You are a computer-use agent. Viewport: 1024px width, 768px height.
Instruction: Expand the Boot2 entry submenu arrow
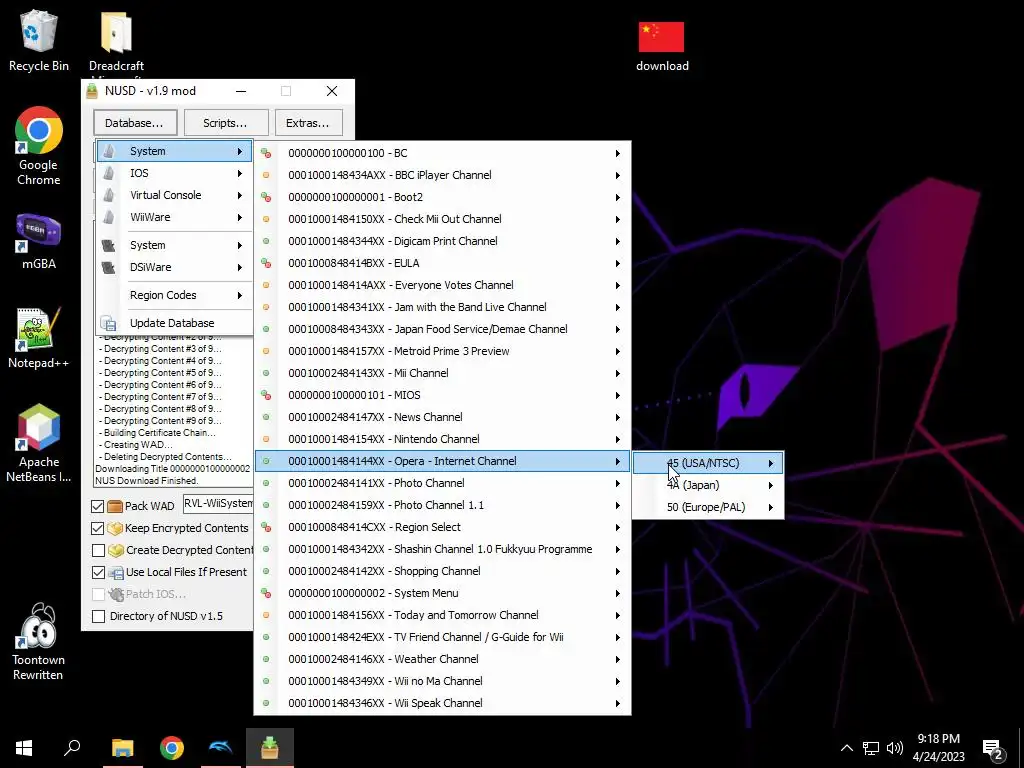point(617,197)
